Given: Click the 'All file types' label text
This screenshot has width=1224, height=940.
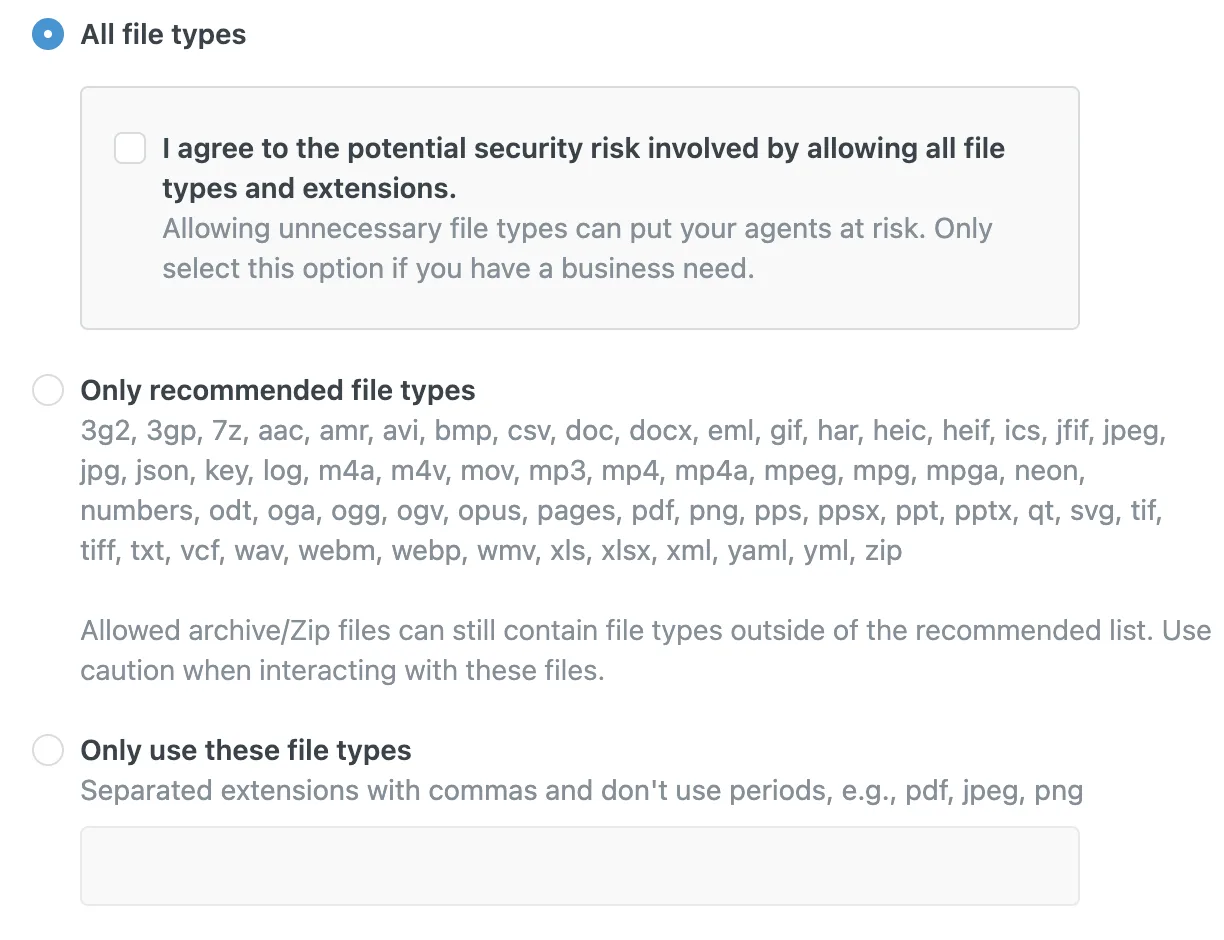Looking at the screenshot, I should point(163,35).
